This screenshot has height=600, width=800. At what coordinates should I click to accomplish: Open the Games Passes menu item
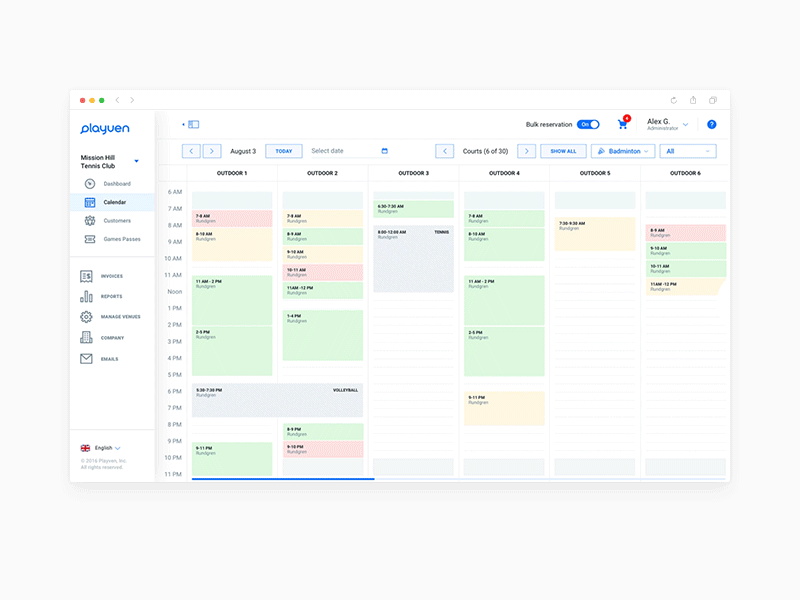click(122, 239)
